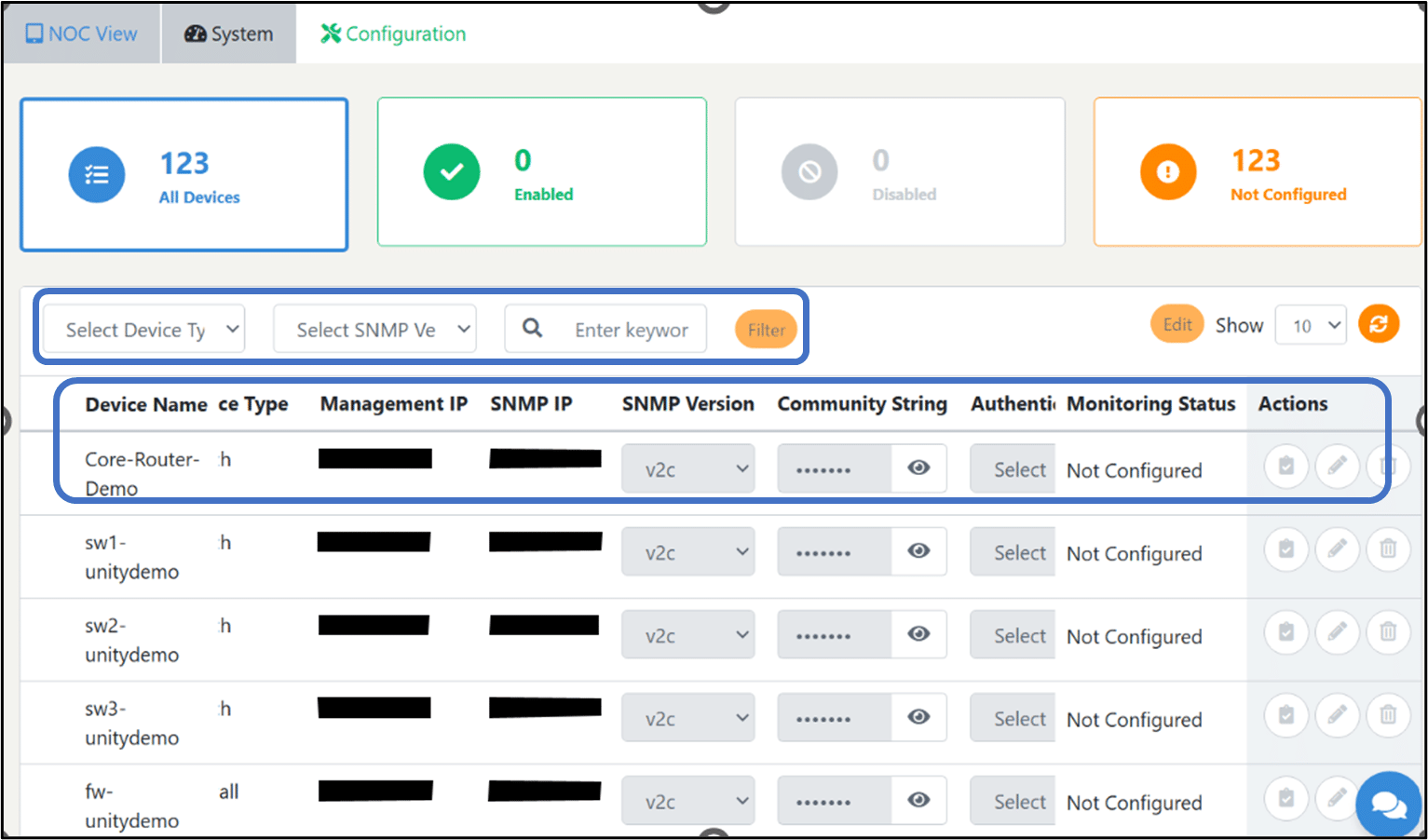Open SNMP version dropdown for Core-Router-Demo
1428x840 pixels.
coord(688,469)
